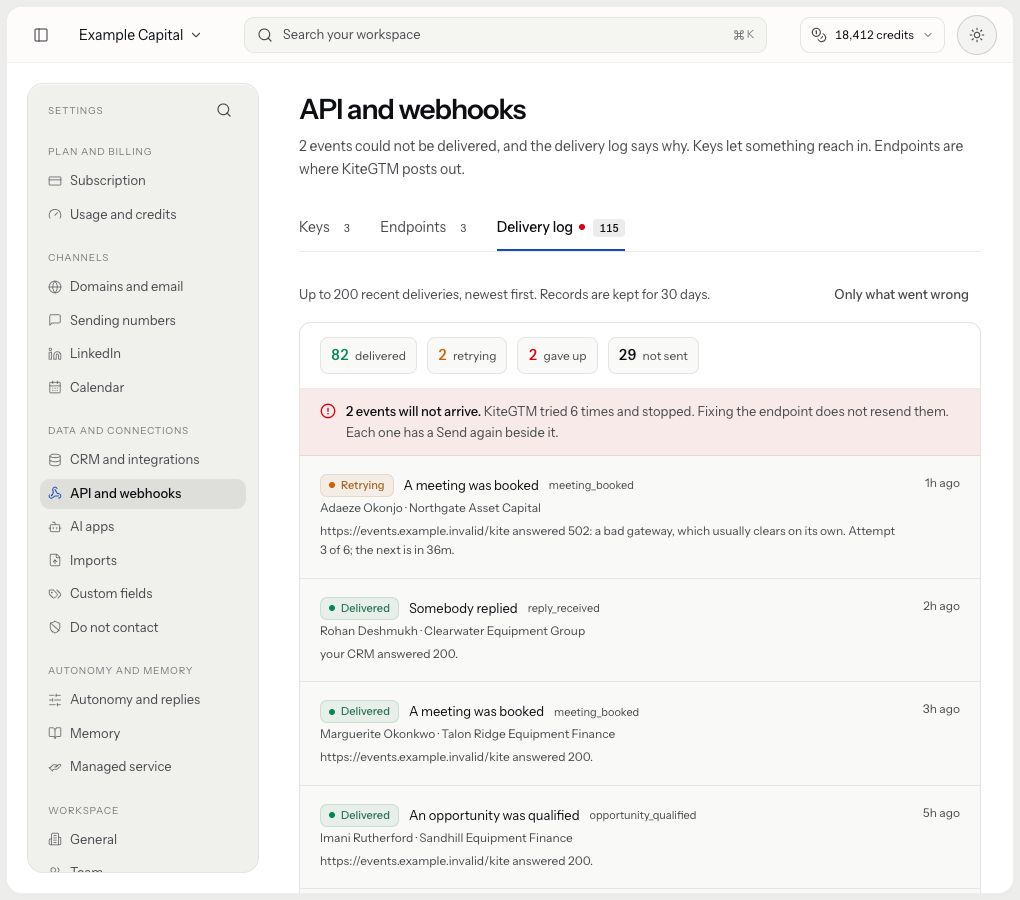The width and height of the screenshot is (1020, 900).
Task: Click the Autonomy and replies sliders icon
Action: pos(55,700)
